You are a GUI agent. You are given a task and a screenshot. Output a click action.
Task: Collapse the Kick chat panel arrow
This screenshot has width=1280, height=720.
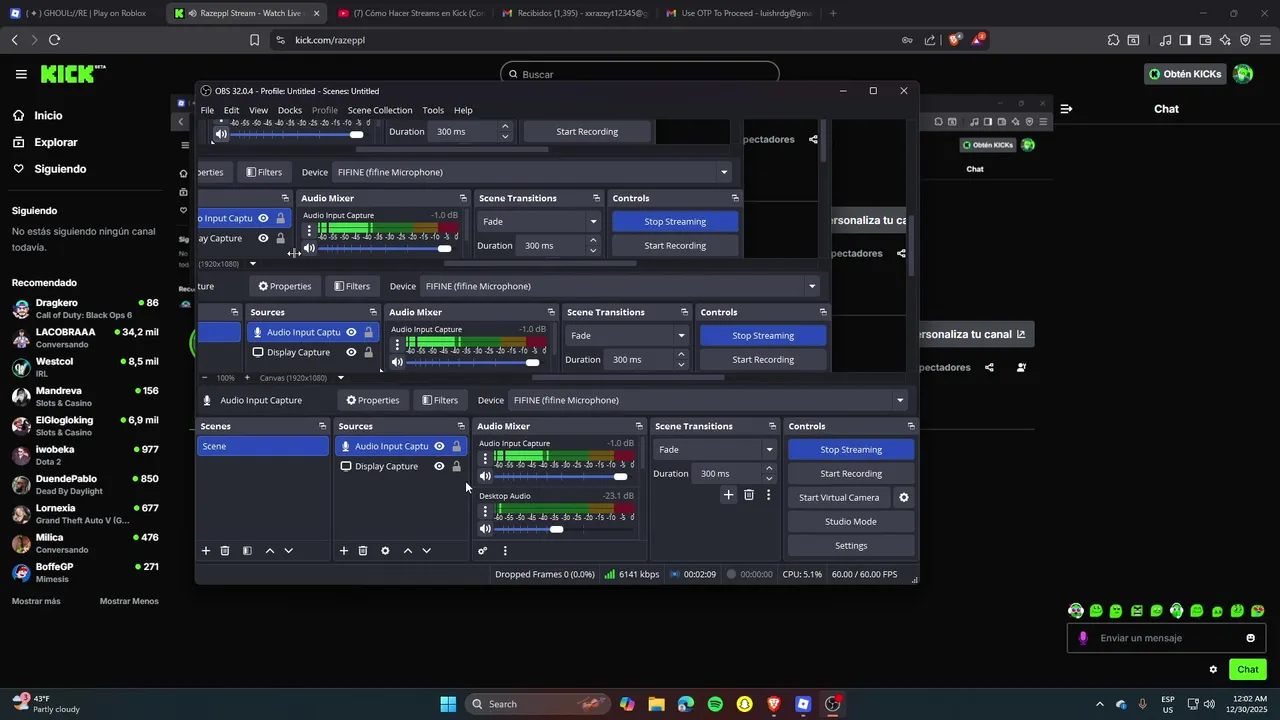point(1067,109)
